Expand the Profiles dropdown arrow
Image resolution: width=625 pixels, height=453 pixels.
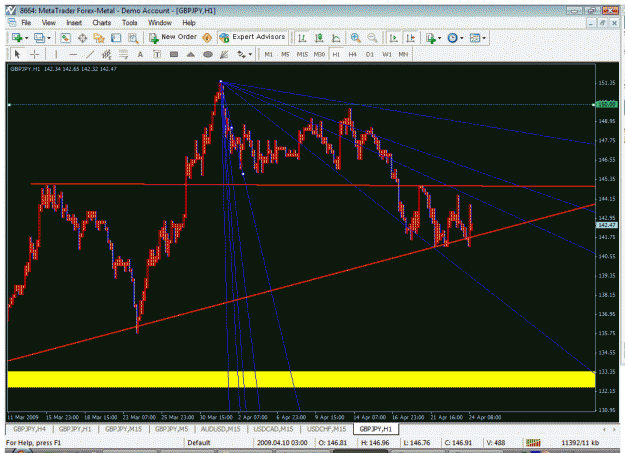(x=49, y=38)
